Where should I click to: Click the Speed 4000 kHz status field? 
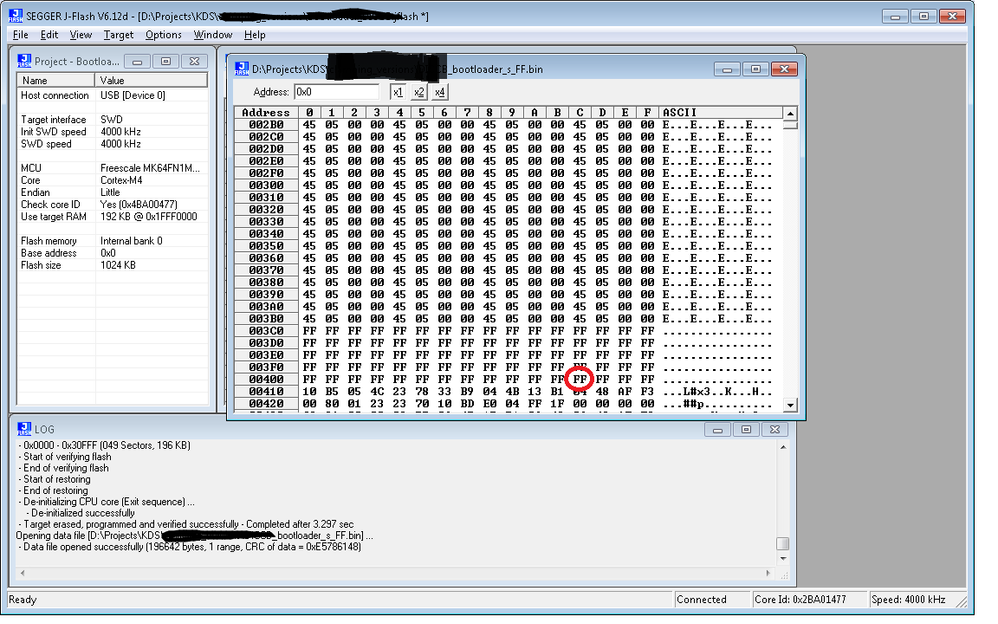click(911, 600)
